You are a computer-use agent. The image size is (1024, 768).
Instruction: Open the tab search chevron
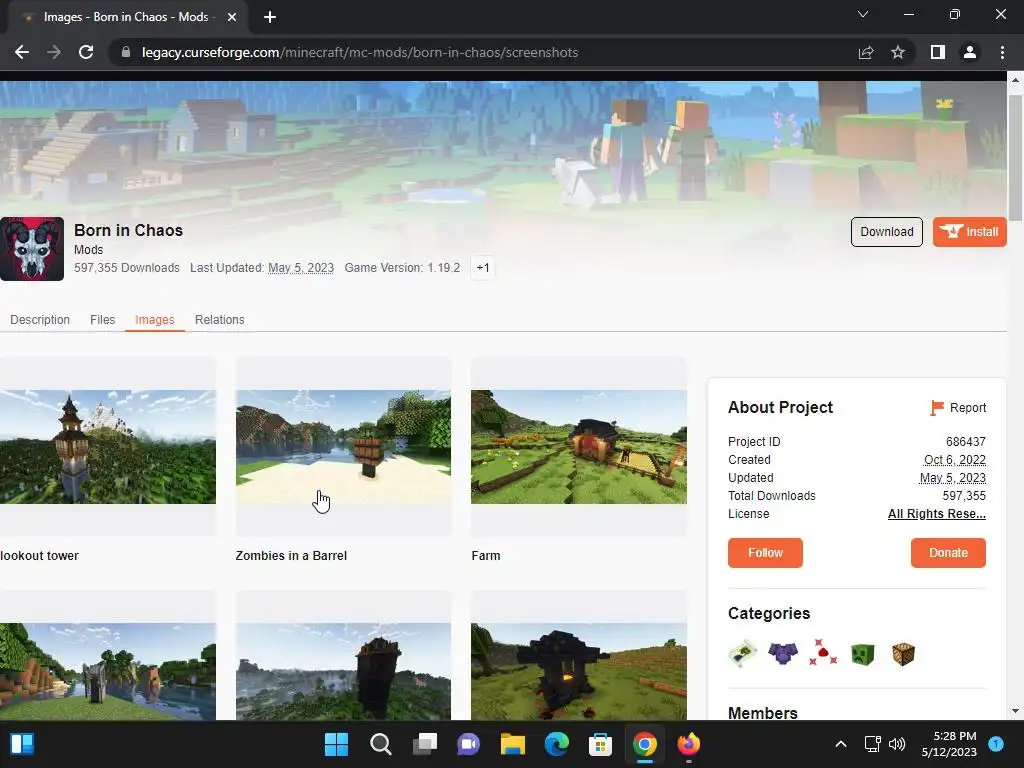tap(863, 14)
